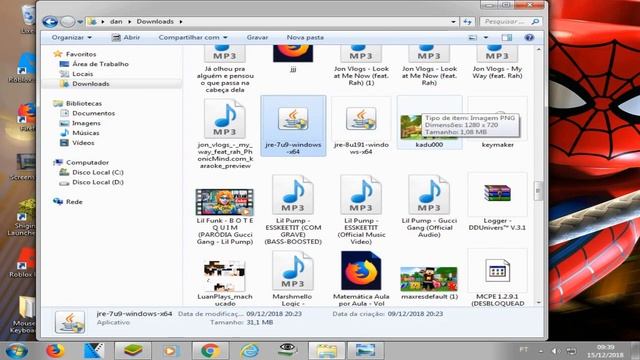
Task: Click the volume icon in system tray
Action: (555, 351)
